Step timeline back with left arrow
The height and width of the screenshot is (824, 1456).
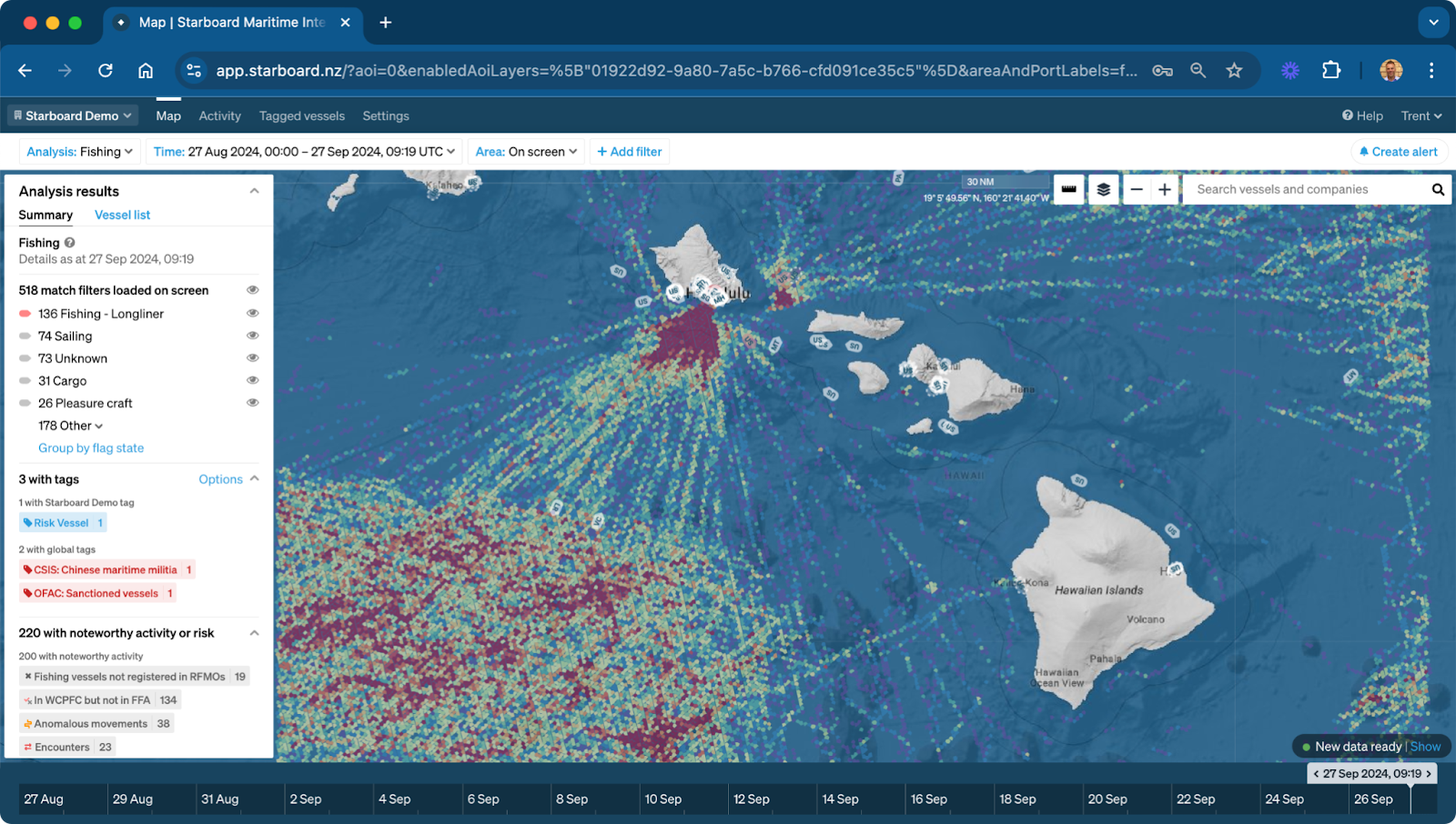1316,774
